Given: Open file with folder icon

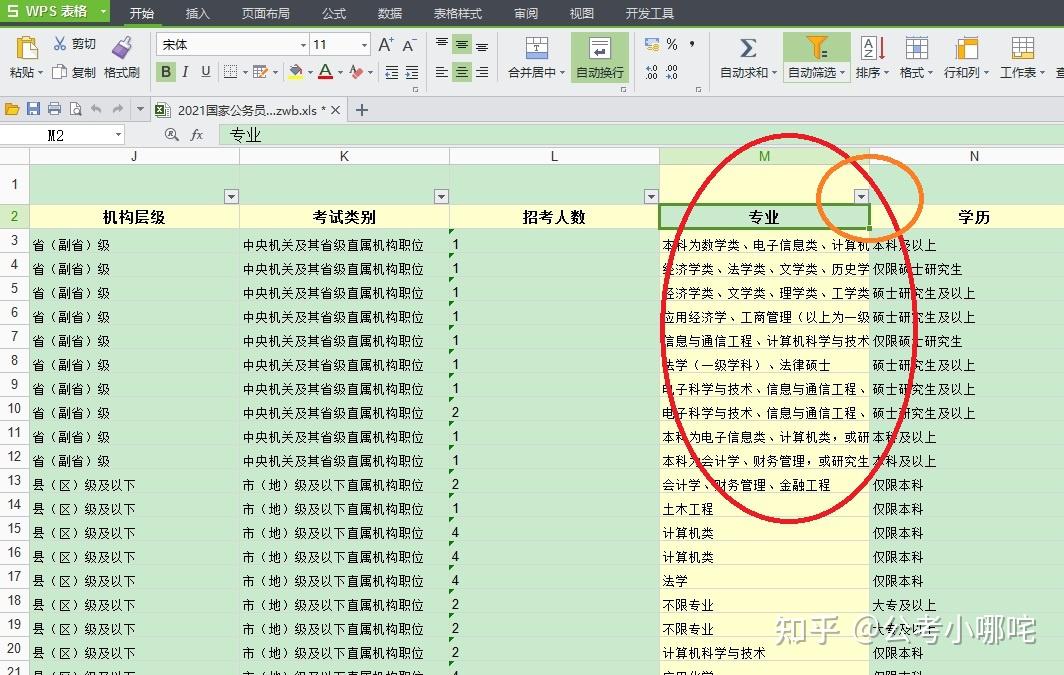Looking at the screenshot, I should coord(12,109).
